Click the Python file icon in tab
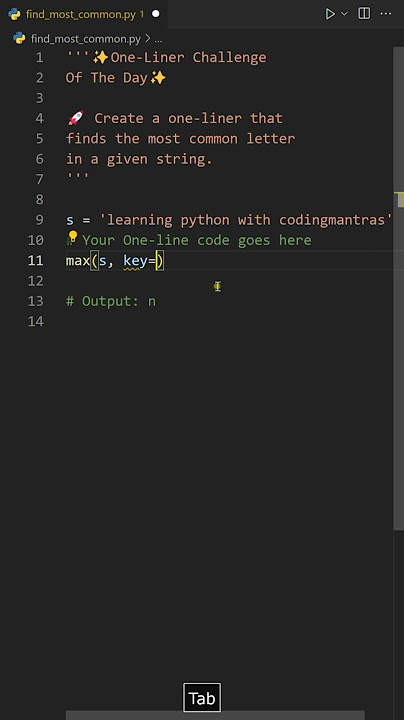The image size is (404, 720). click(14, 14)
